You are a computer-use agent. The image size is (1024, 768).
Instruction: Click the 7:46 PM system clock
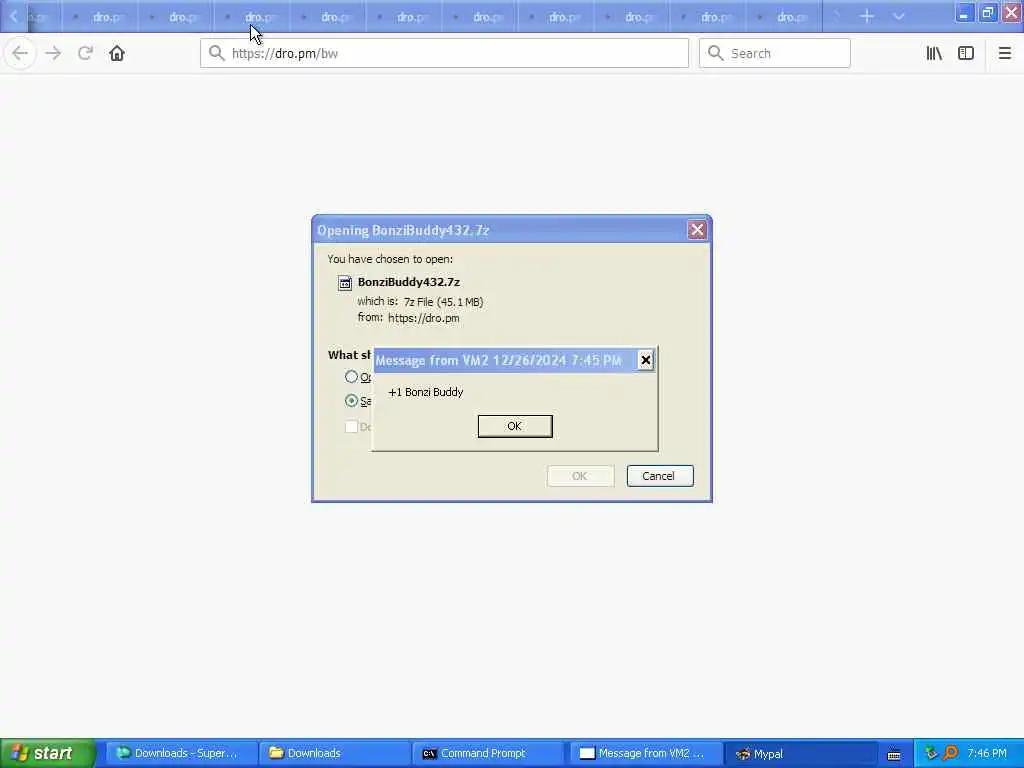[987, 753]
